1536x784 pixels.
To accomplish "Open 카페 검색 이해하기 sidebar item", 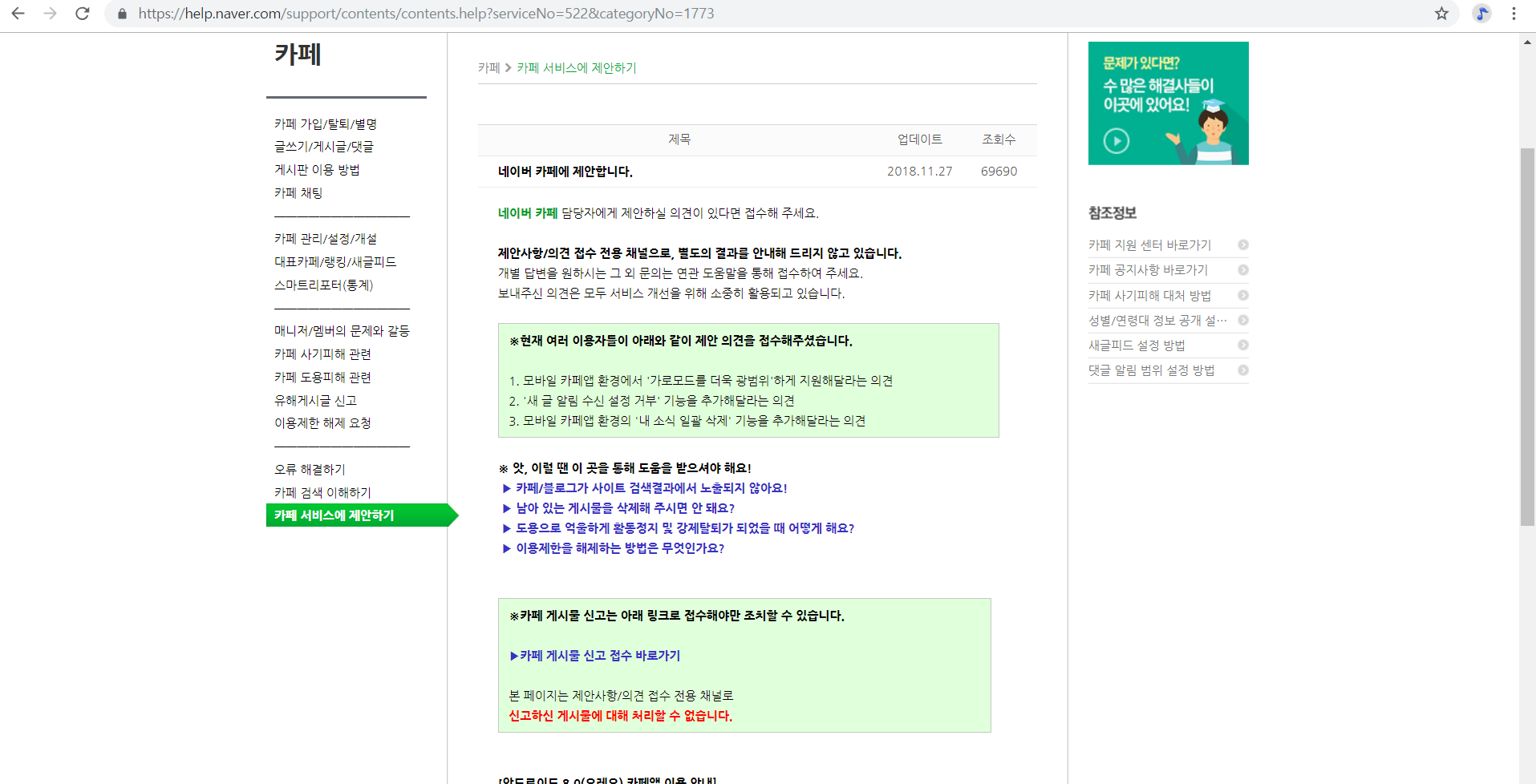I will tap(322, 493).
